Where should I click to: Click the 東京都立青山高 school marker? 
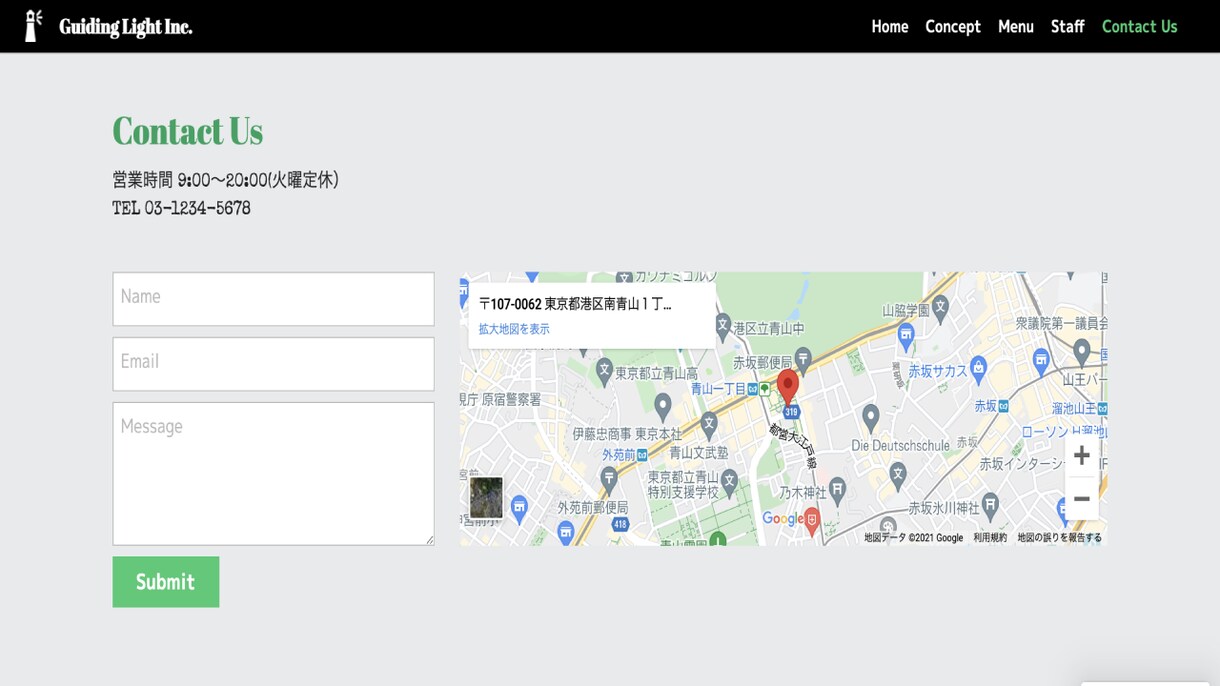604,371
